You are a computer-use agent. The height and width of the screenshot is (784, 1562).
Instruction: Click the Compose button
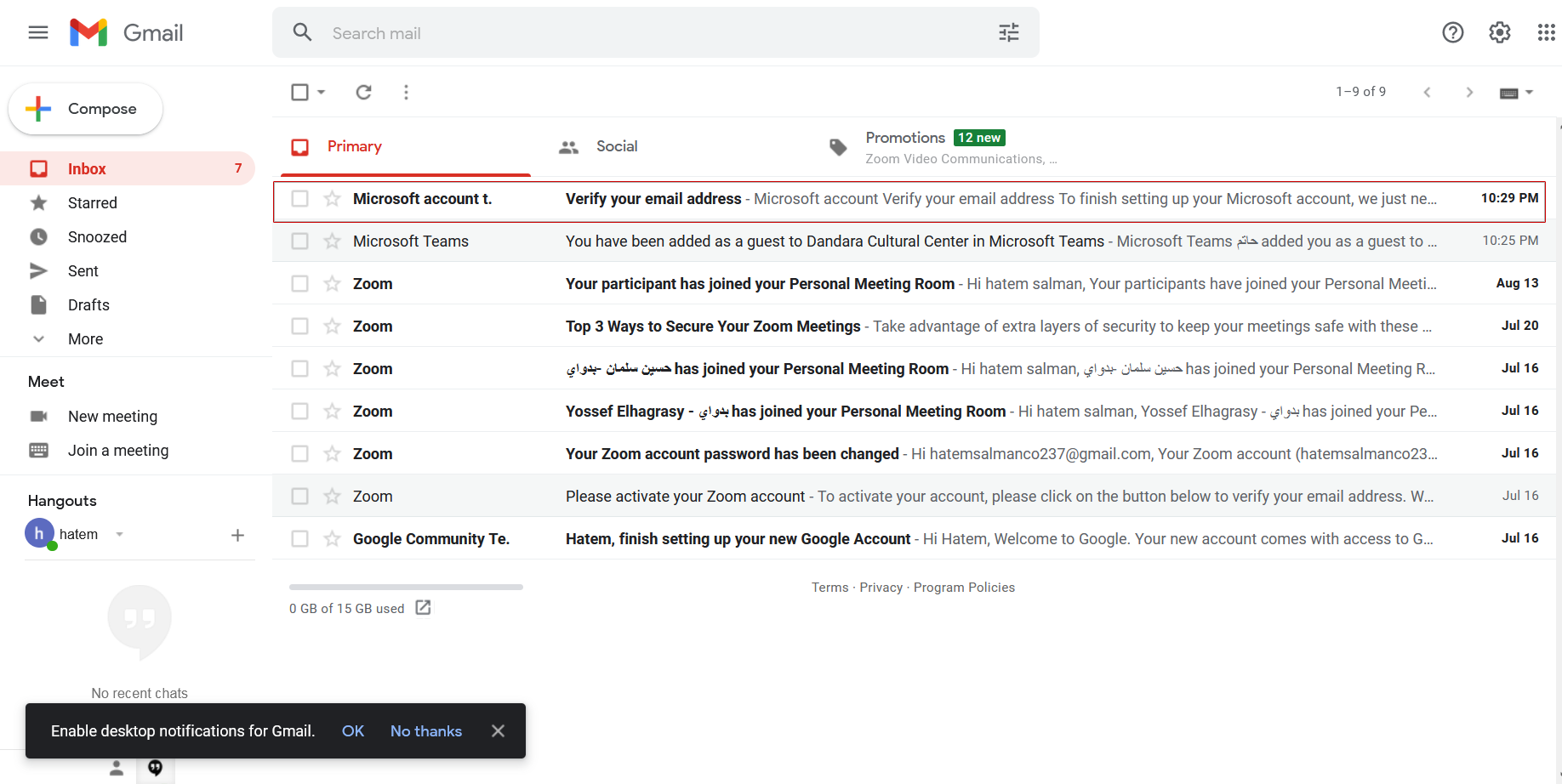coord(86,109)
